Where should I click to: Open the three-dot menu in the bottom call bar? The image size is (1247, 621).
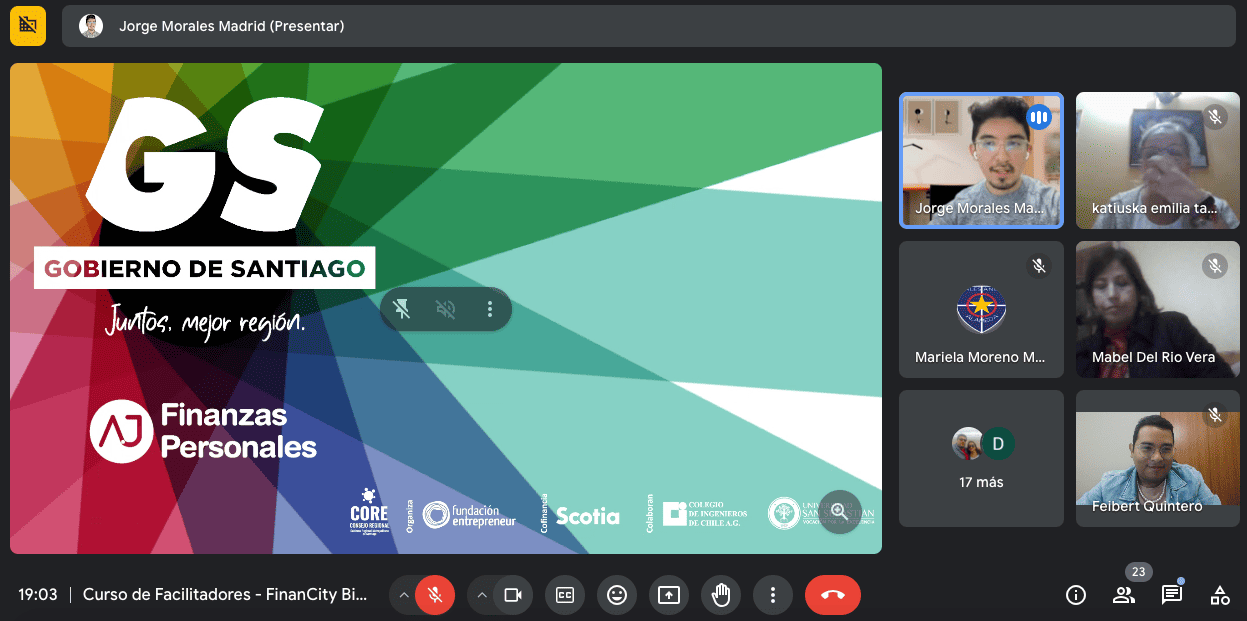coord(773,595)
